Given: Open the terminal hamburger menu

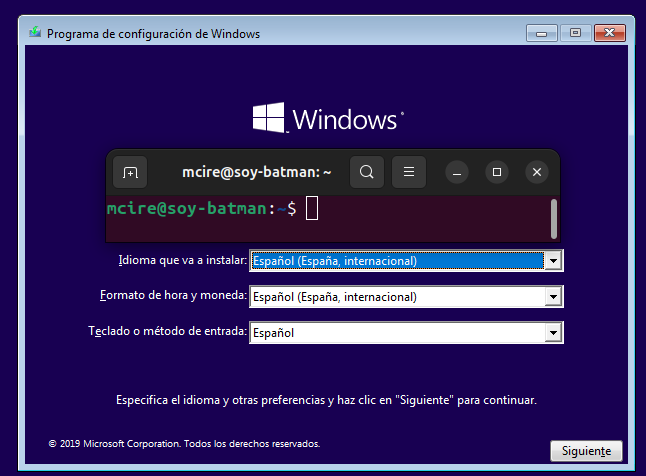Looking at the screenshot, I should pyautogui.click(x=409, y=172).
